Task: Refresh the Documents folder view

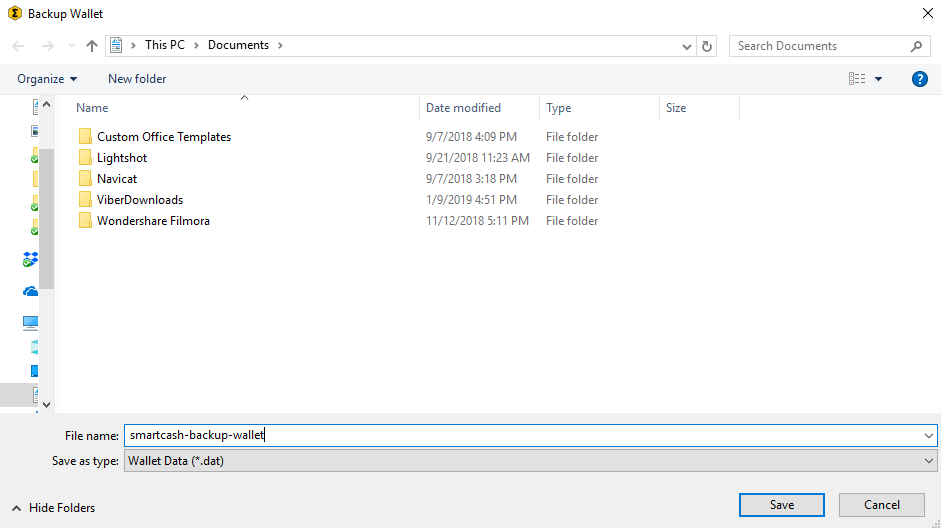Action: click(x=707, y=46)
